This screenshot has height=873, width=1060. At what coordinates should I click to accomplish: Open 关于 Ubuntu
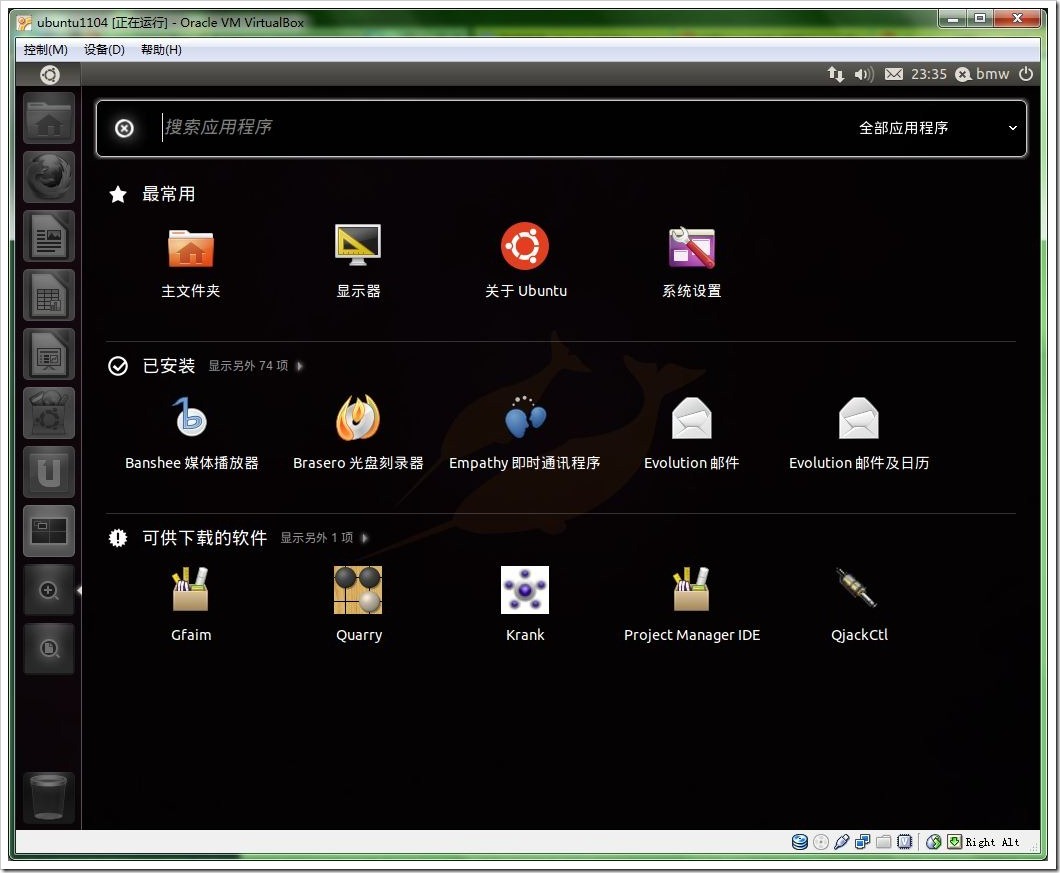pos(525,261)
